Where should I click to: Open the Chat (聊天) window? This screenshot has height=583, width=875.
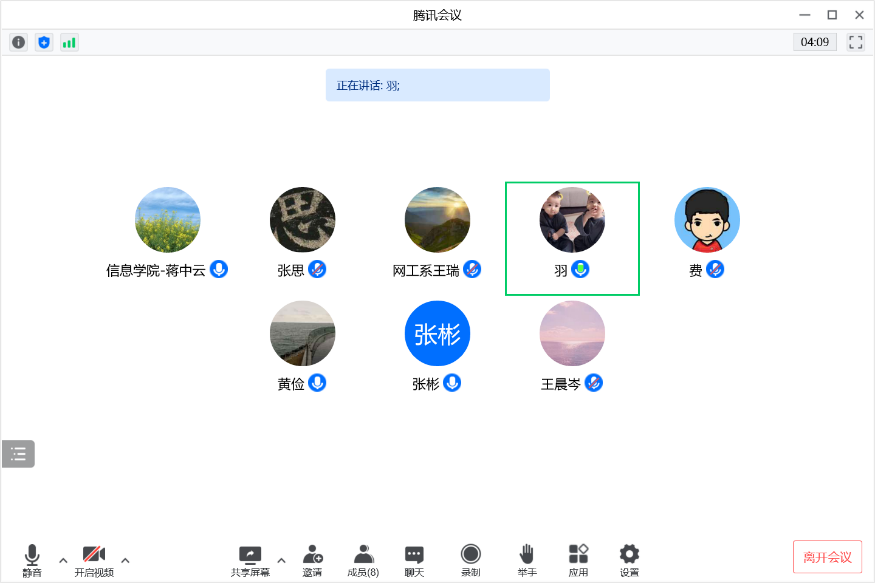(414, 559)
